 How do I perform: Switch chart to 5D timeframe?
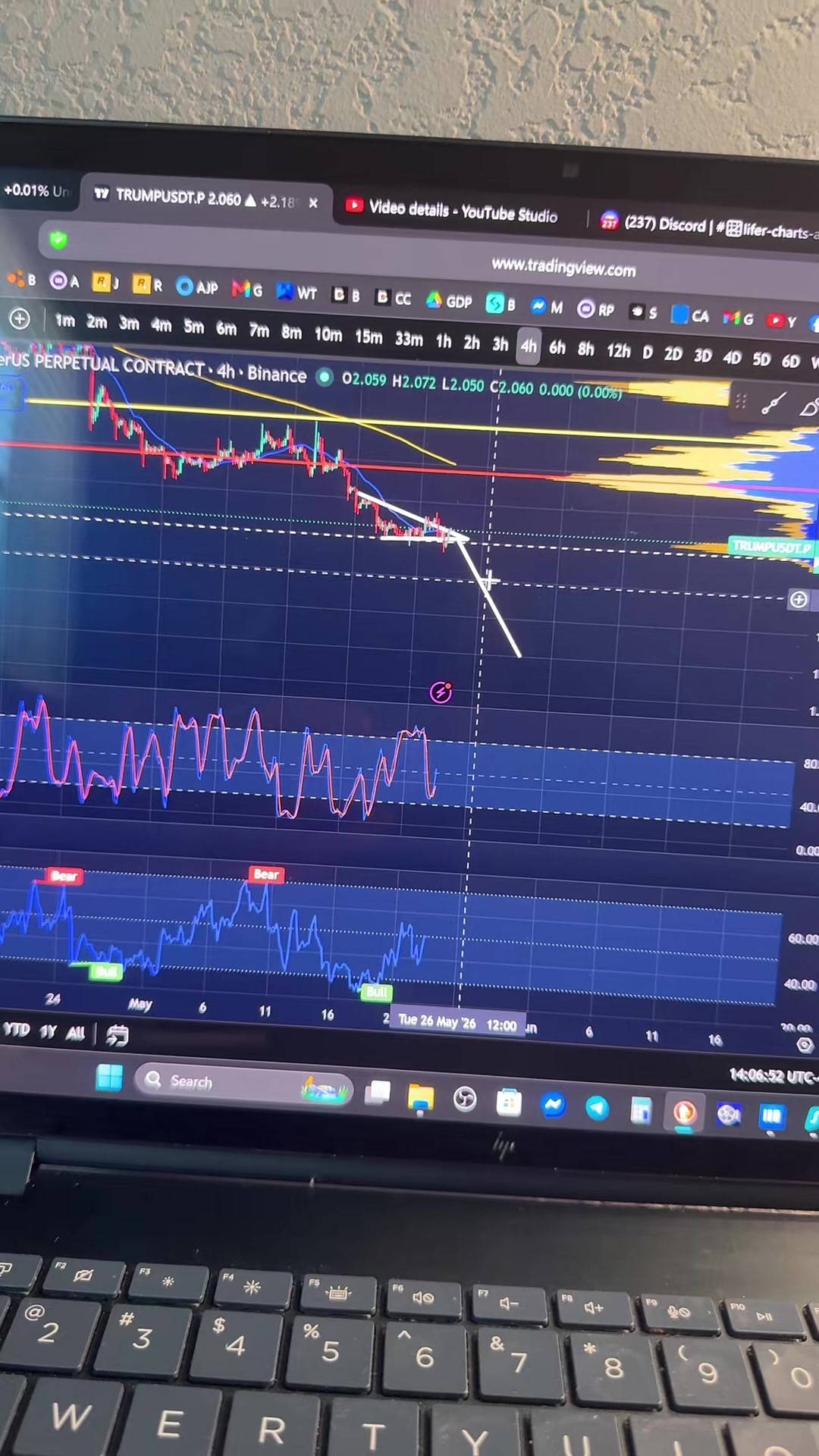761,359
